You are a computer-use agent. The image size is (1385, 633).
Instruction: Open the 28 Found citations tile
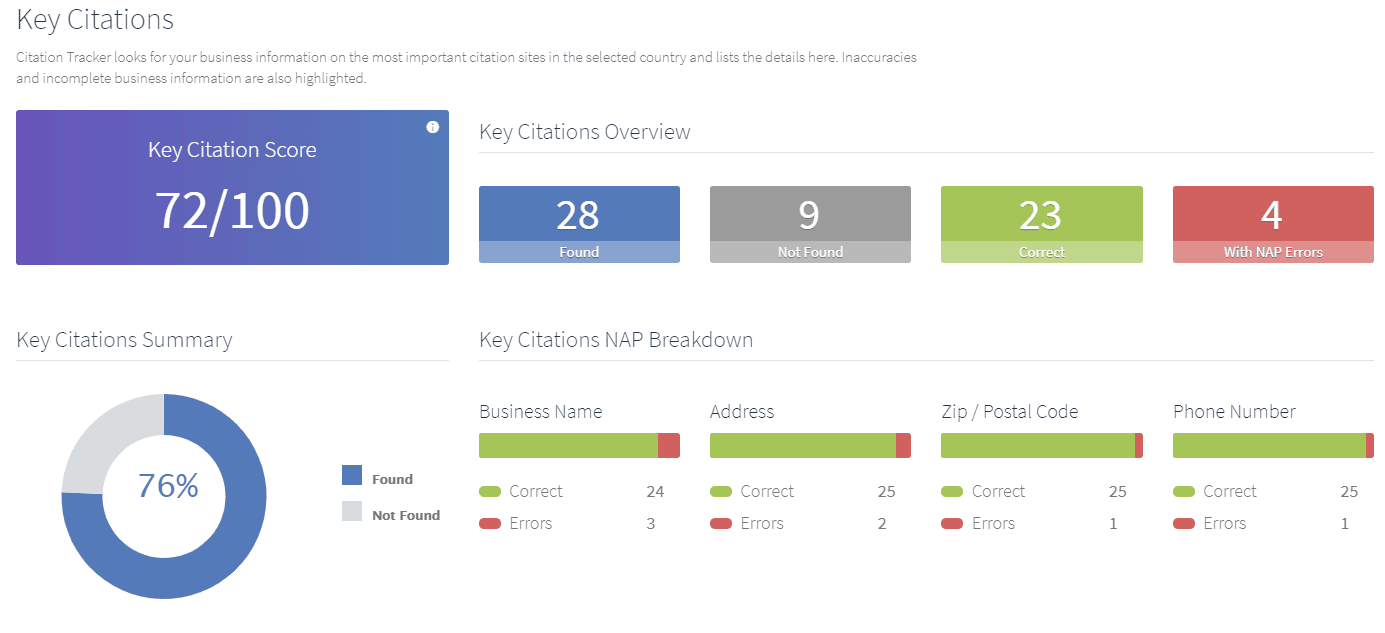(579, 224)
